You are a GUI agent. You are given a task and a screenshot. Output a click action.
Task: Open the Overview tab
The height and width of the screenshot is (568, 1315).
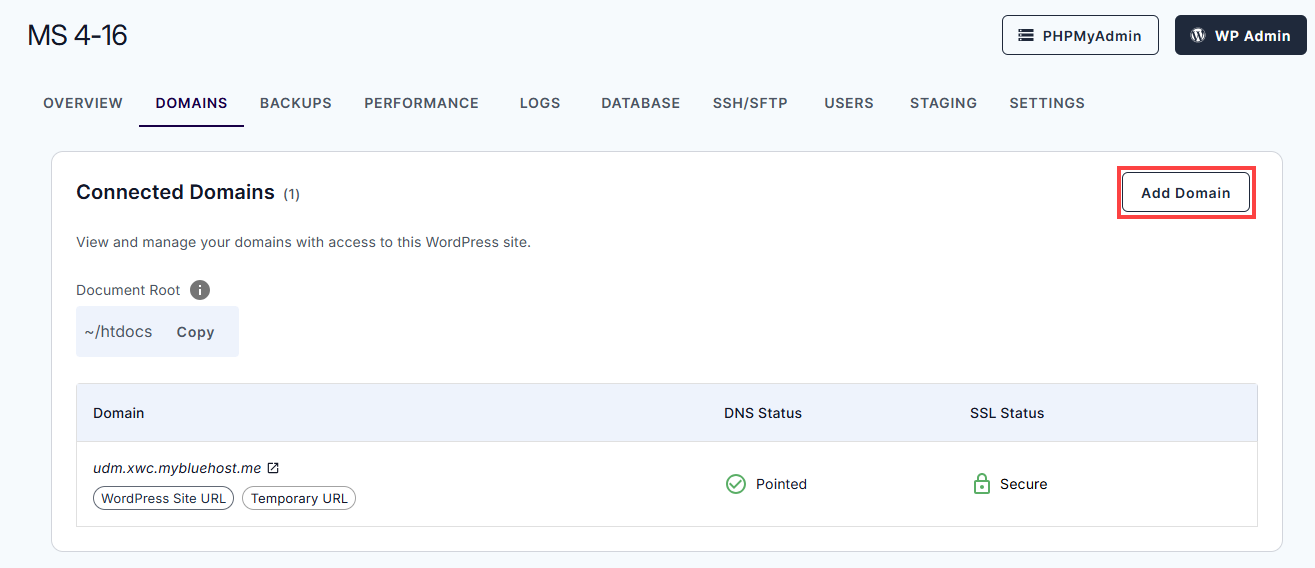[x=83, y=103]
